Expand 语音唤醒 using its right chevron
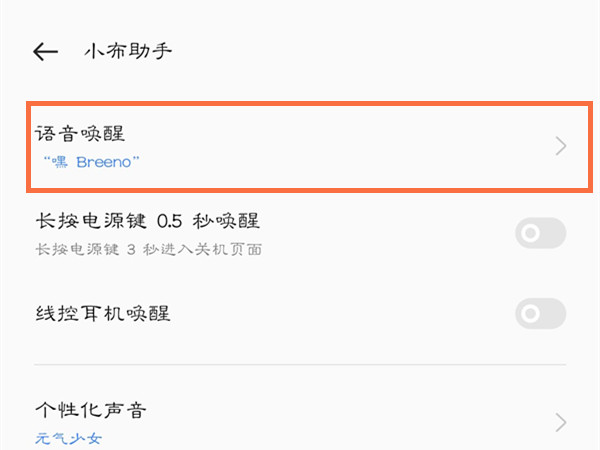 [x=561, y=147]
